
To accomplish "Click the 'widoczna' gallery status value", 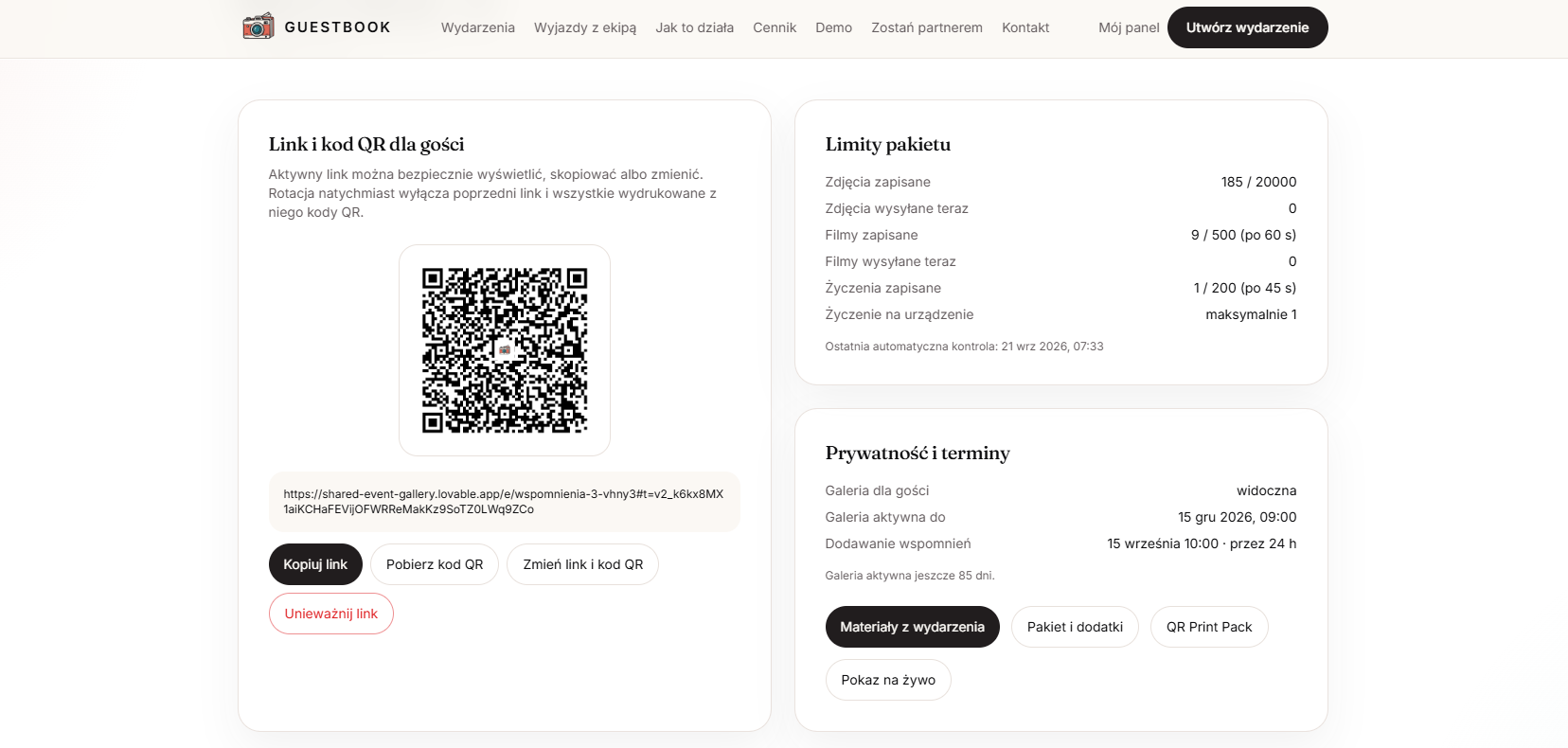I will click(x=1267, y=490).
